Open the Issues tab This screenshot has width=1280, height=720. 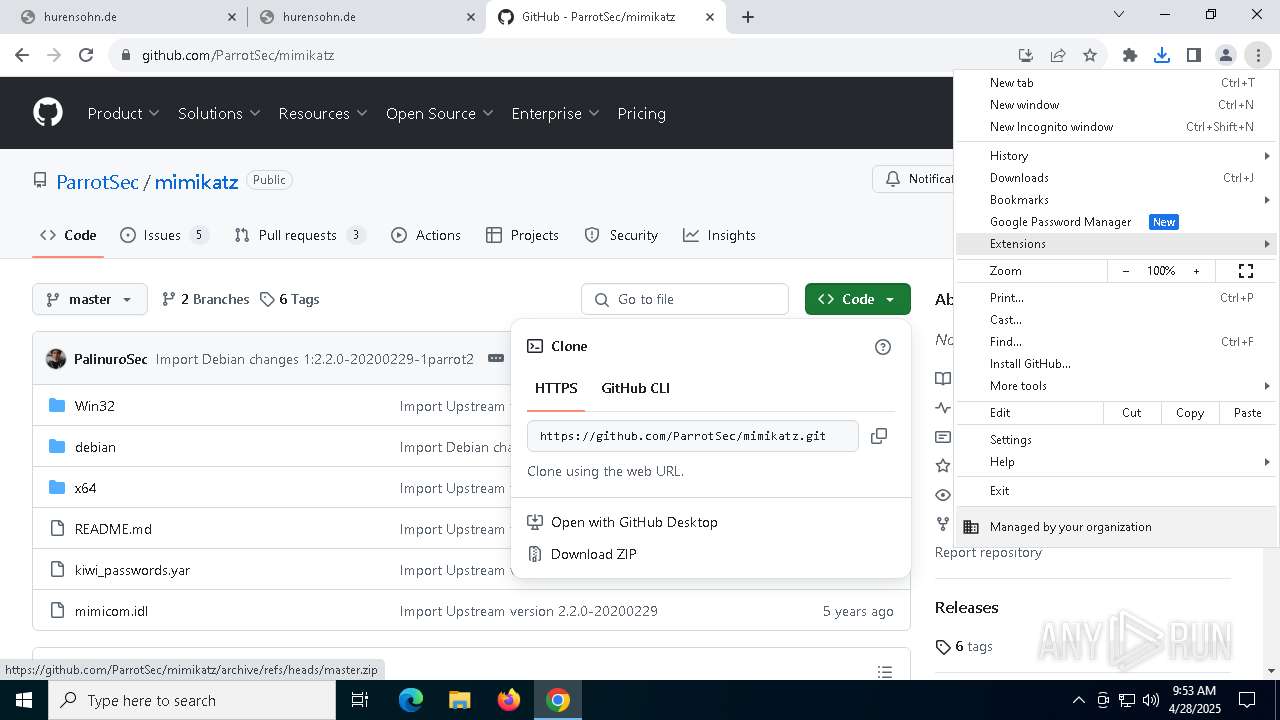[163, 235]
